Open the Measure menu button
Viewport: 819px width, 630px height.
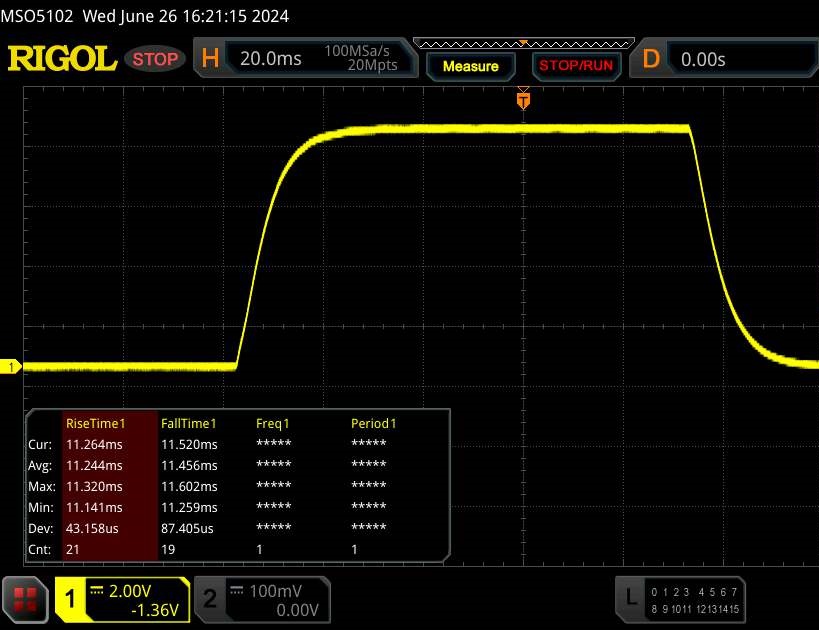[471, 66]
